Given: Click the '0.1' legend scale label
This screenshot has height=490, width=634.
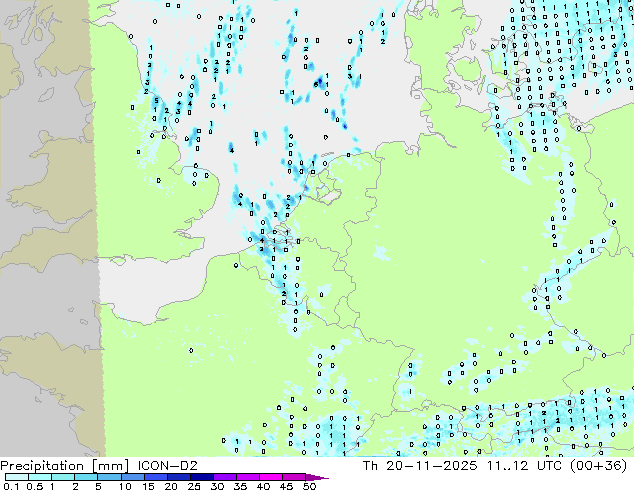Looking at the screenshot, I should point(11,486).
